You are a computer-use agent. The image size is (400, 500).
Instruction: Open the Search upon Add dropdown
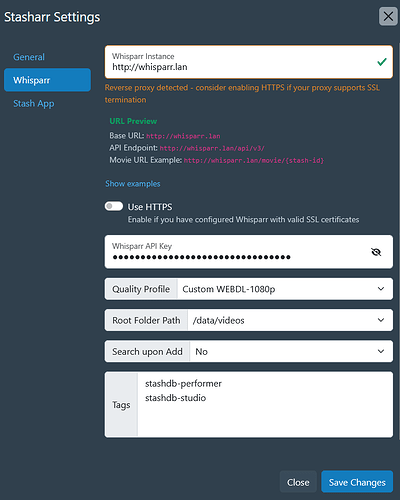(x=291, y=351)
